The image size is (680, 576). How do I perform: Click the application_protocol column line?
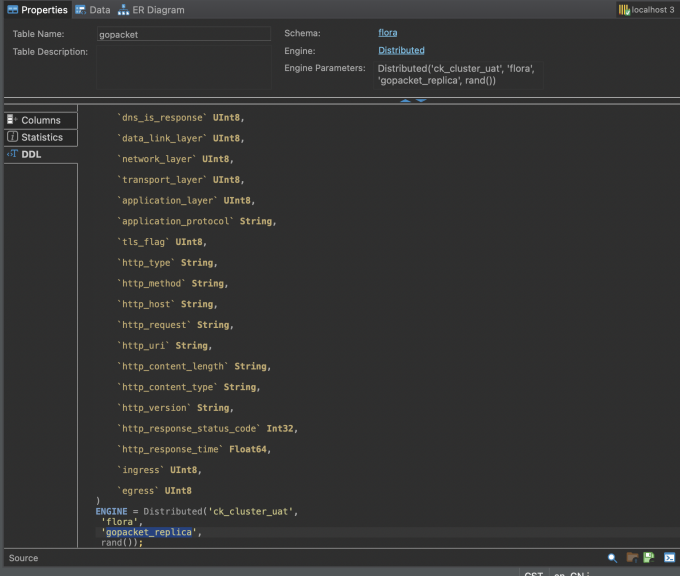[x=196, y=221]
